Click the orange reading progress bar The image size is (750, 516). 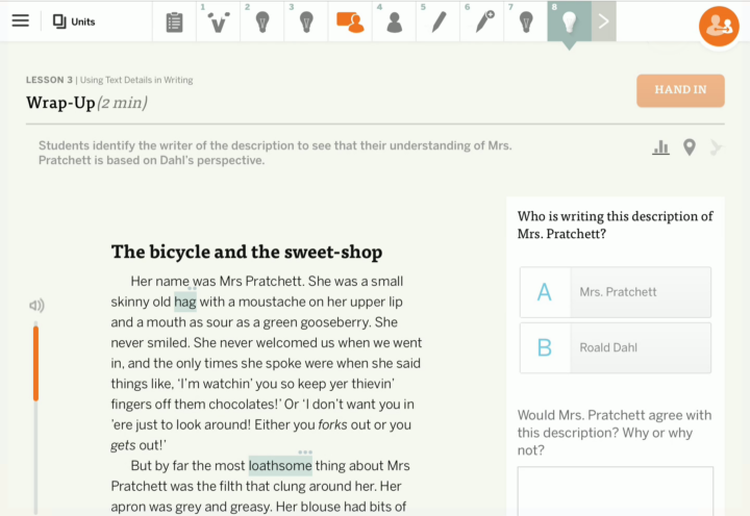tap(36, 363)
